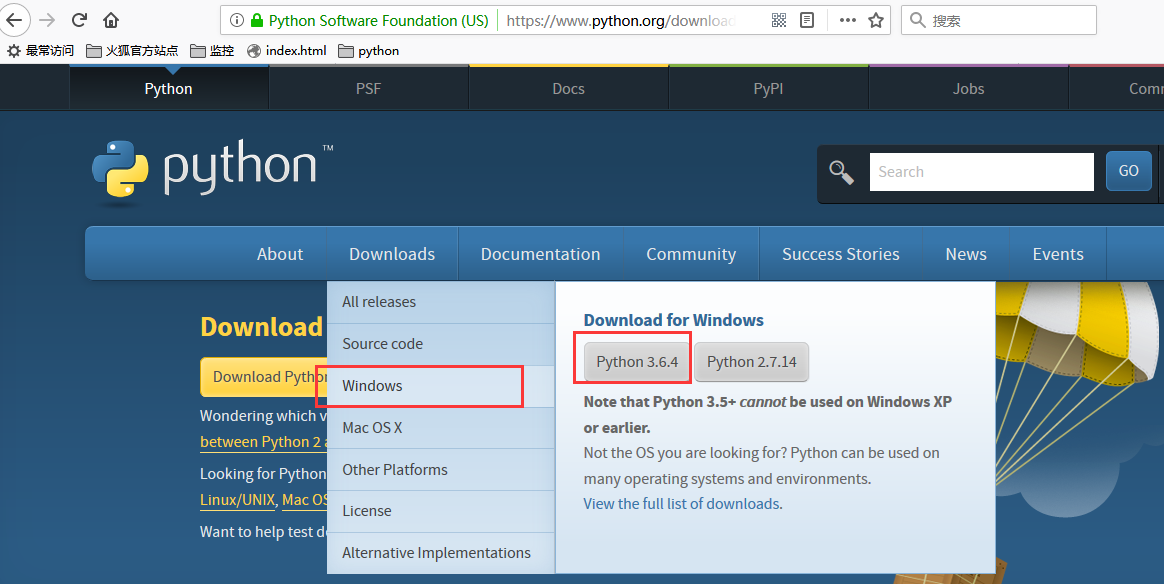Bookmark this page with the star icon
1164x584 pixels.
tap(876, 20)
